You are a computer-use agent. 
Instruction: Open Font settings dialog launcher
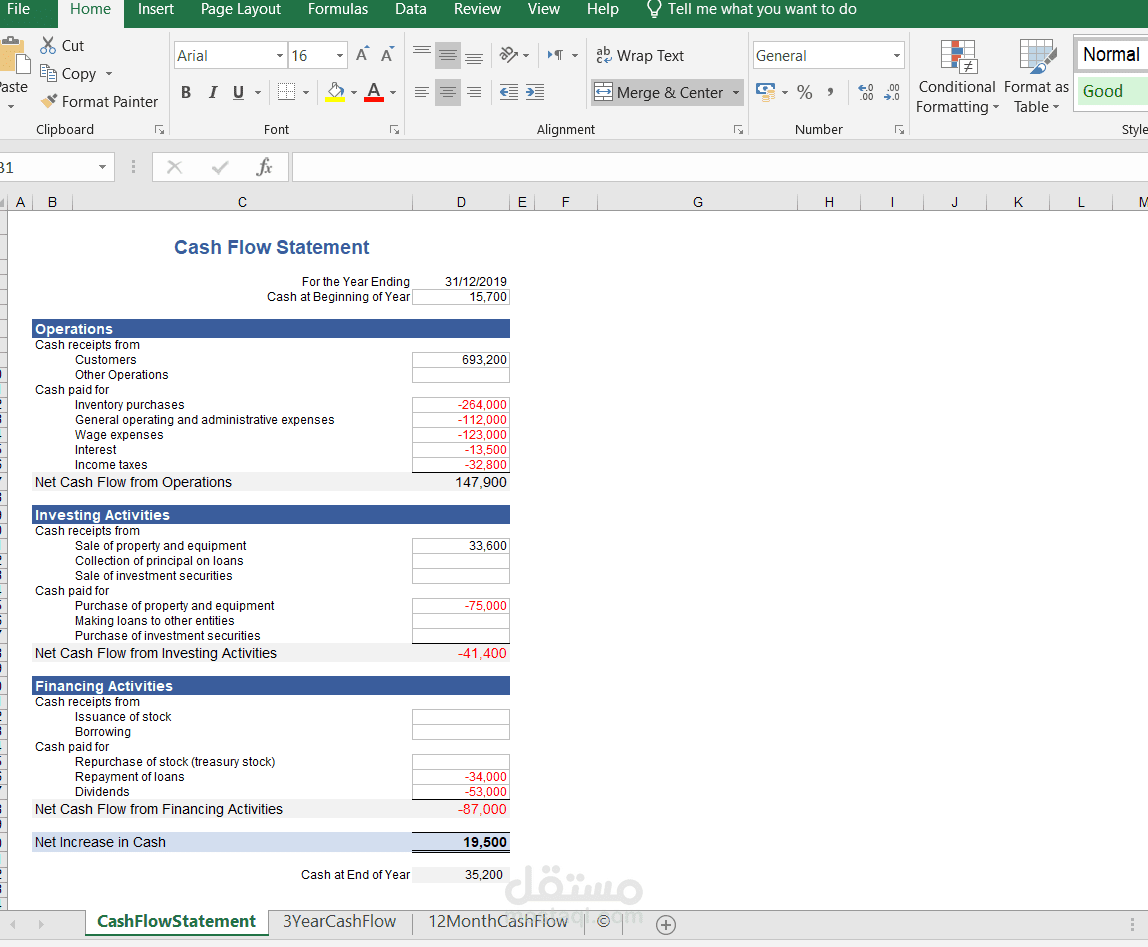(x=395, y=130)
